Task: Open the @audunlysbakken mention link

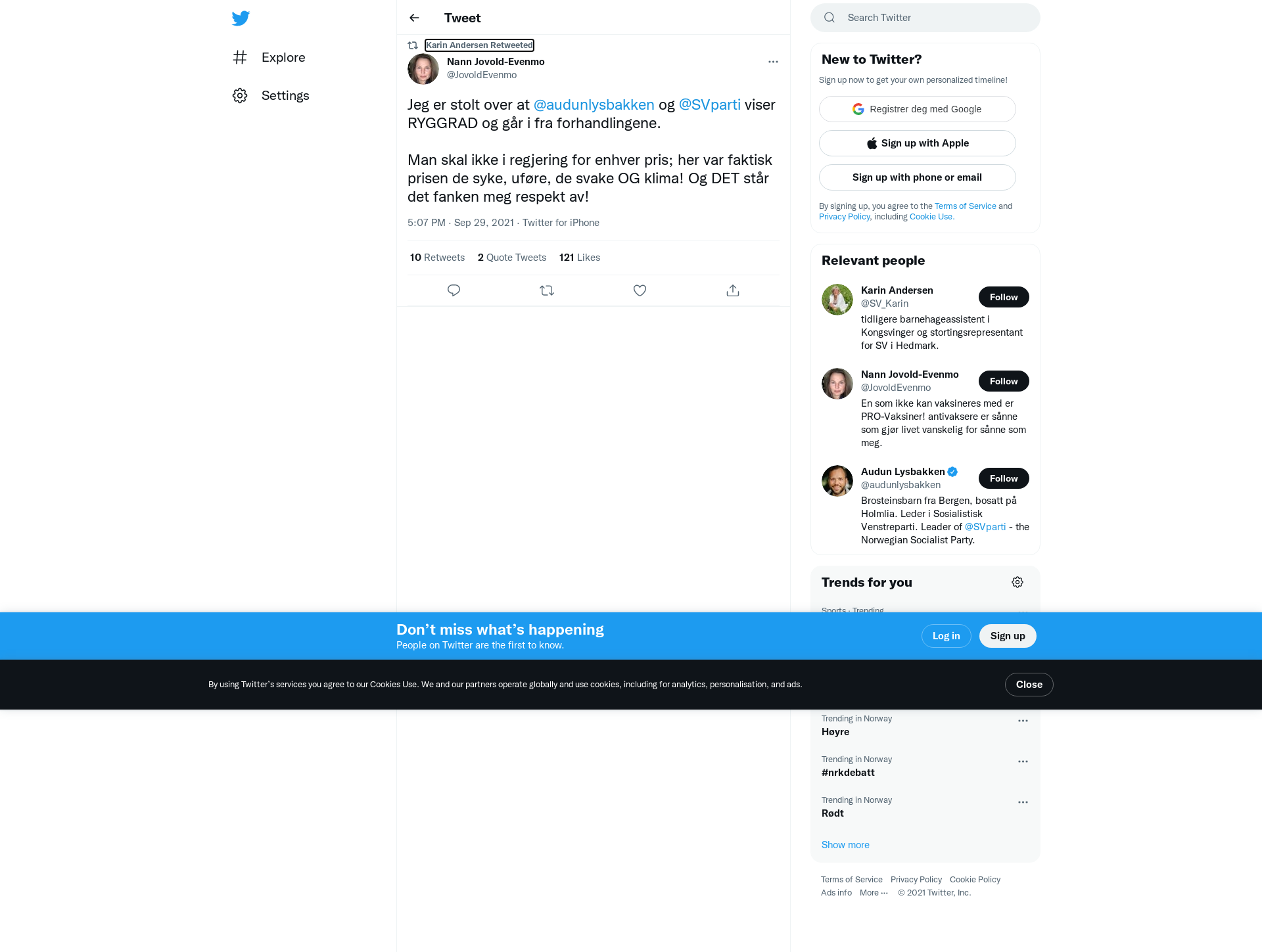Action: 594,104
